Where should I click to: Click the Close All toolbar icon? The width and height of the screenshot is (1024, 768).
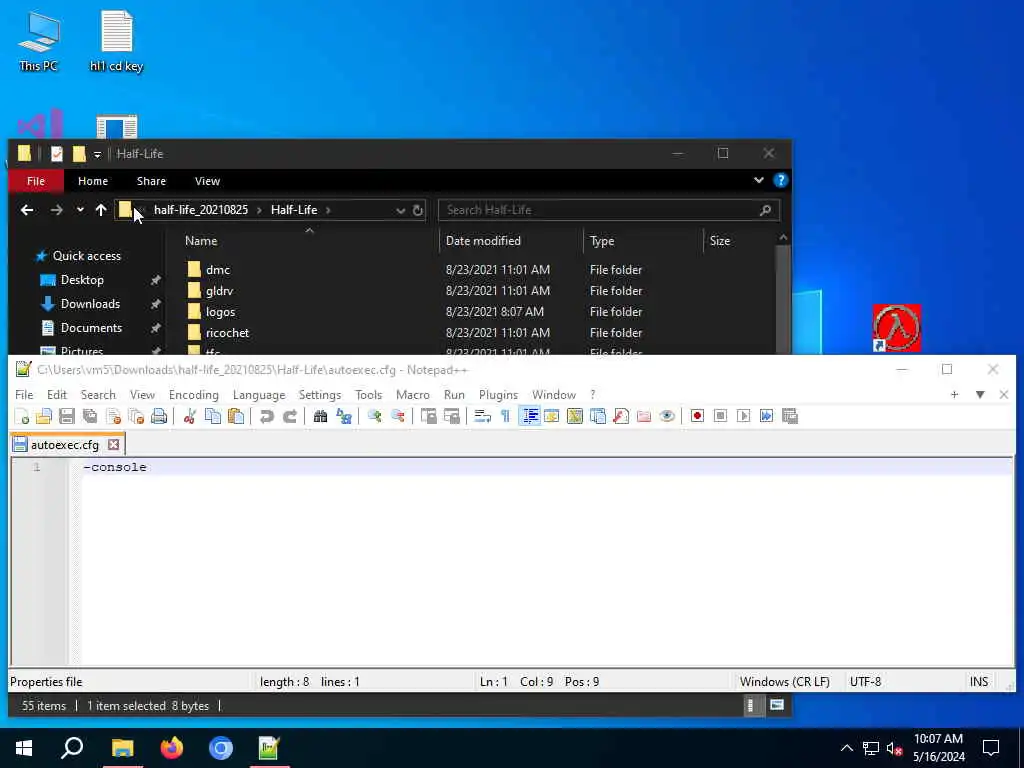click(x=136, y=416)
